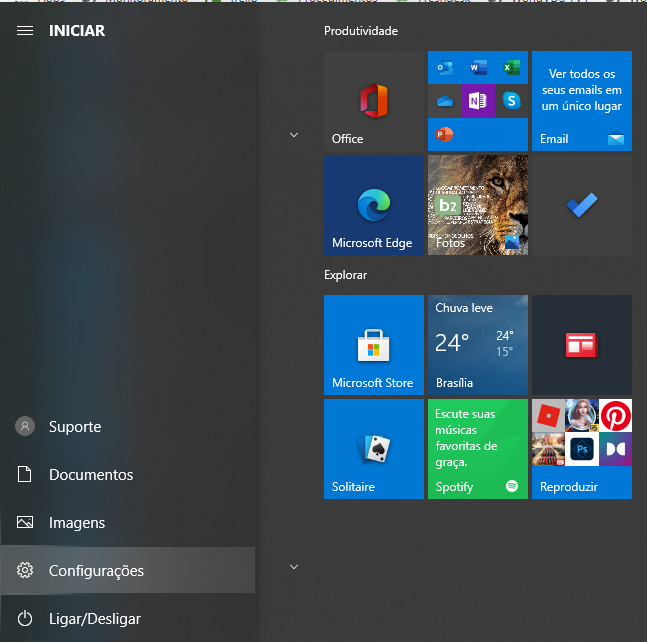Open OneNote from the Office folder tile
The image size is (647, 642).
click(x=478, y=101)
